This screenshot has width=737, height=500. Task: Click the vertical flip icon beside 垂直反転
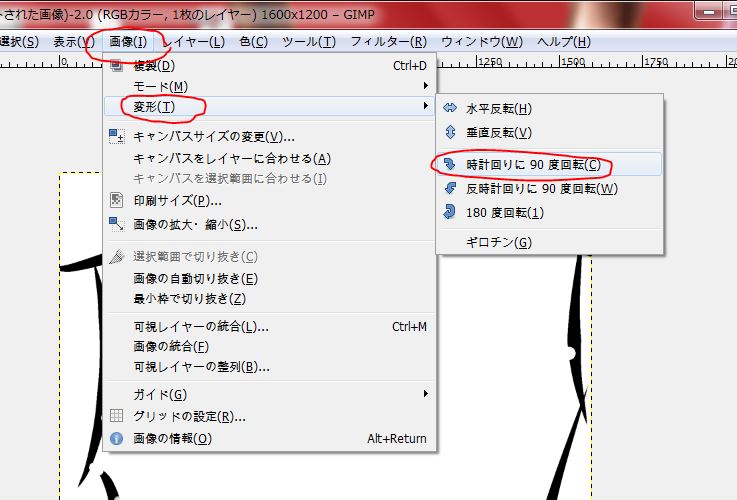tap(450, 132)
